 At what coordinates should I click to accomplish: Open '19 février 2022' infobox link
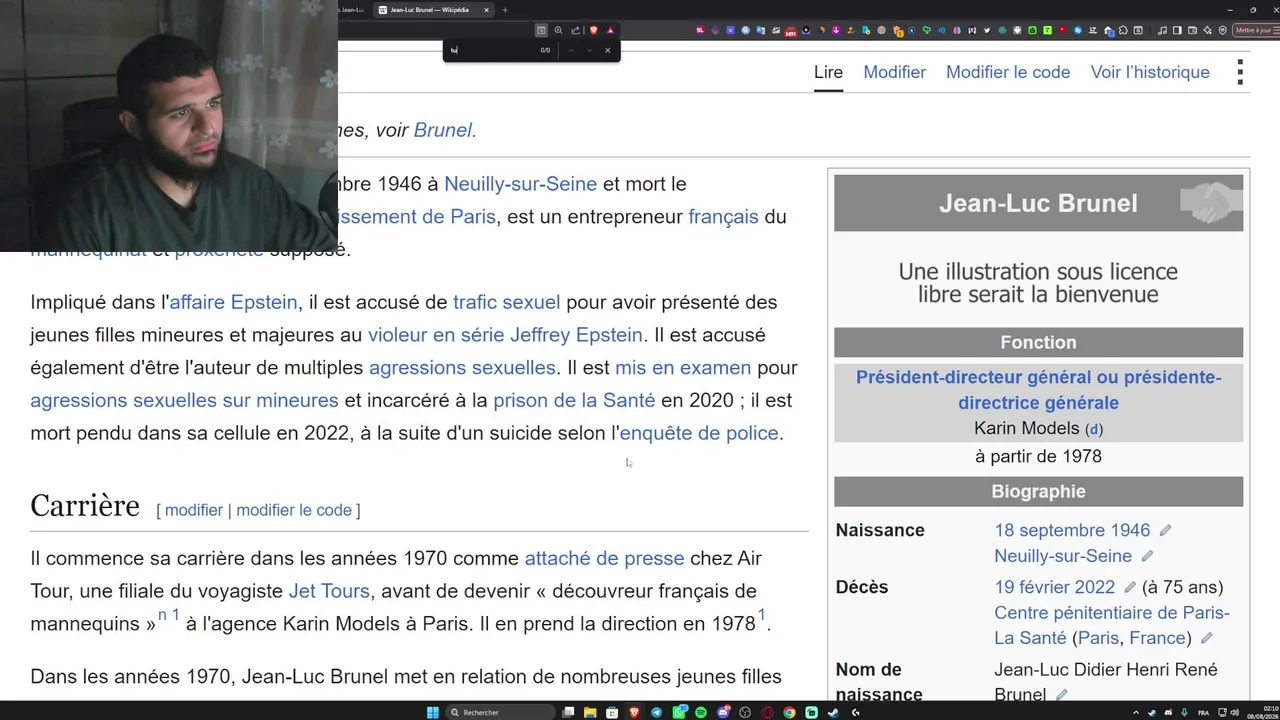pos(1054,587)
